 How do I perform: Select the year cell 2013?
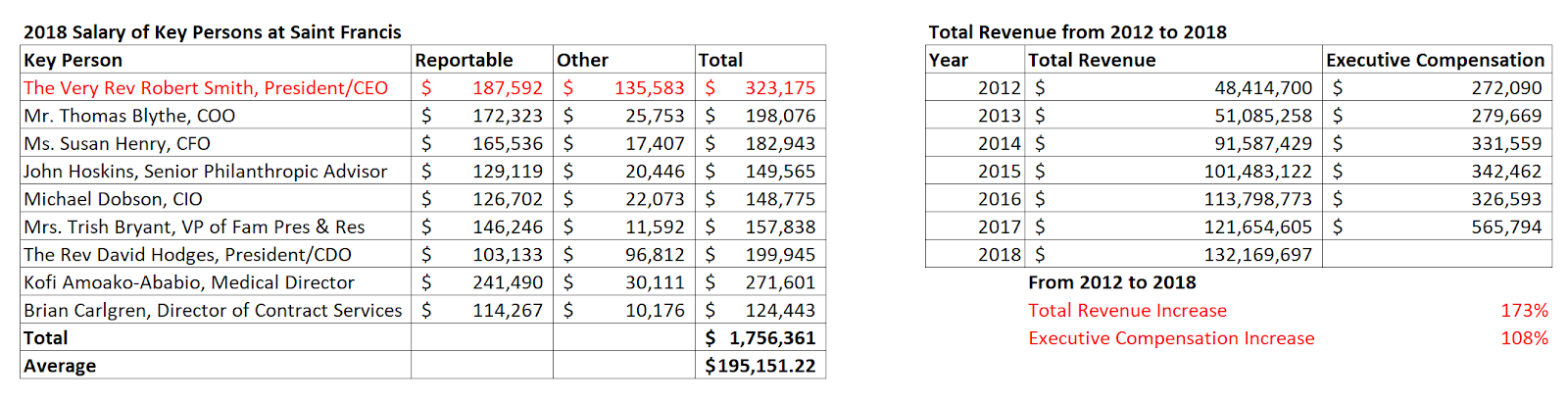[x=975, y=116]
